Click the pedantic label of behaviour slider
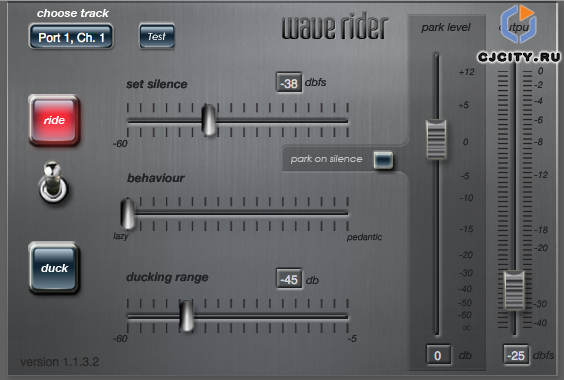The image size is (564, 380). pos(364,237)
